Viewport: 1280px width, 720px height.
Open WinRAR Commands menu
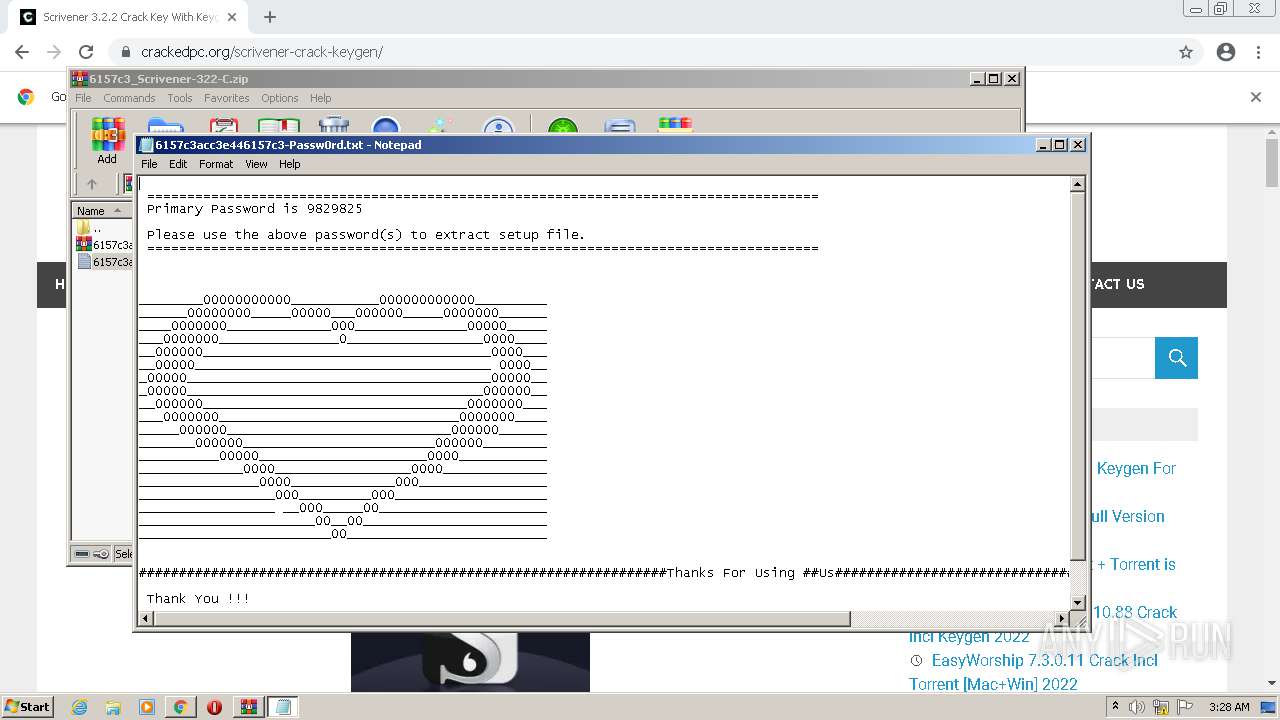(x=129, y=98)
